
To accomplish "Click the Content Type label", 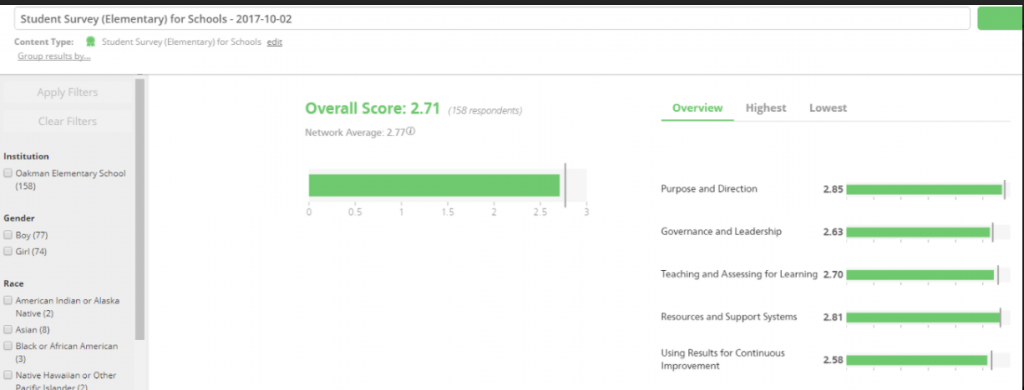I will (44, 42).
